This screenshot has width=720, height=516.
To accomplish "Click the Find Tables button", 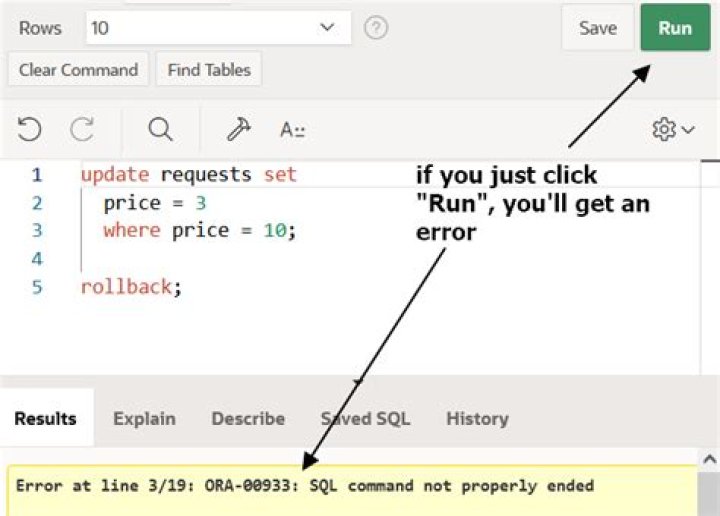I will (209, 70).
